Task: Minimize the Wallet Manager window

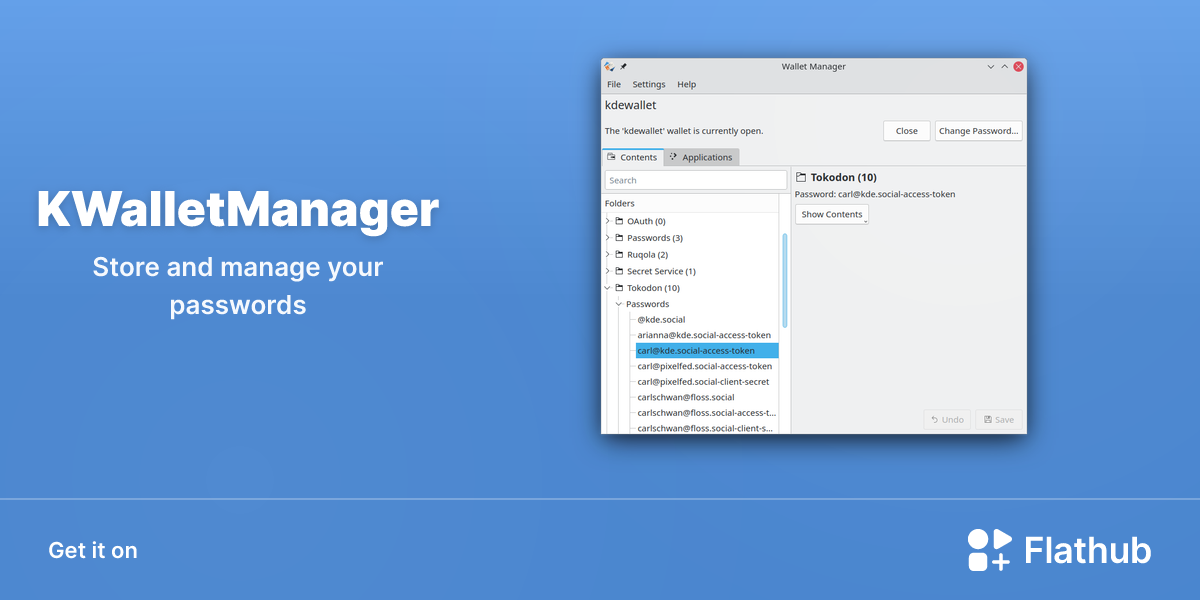Action: [991, 66]
